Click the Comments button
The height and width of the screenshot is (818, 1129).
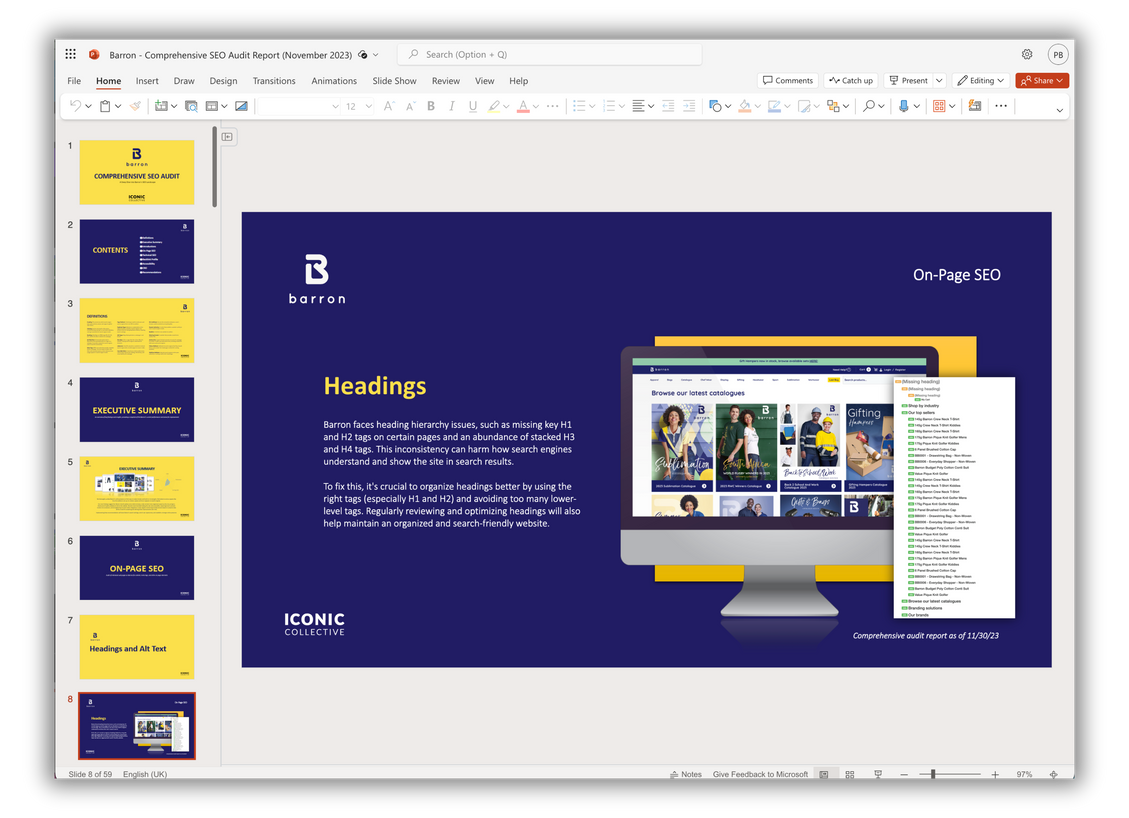click(788, 81)
